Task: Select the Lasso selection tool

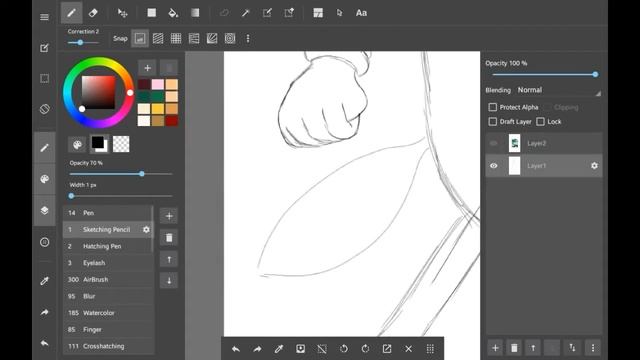Action: (x=224, y=13)
